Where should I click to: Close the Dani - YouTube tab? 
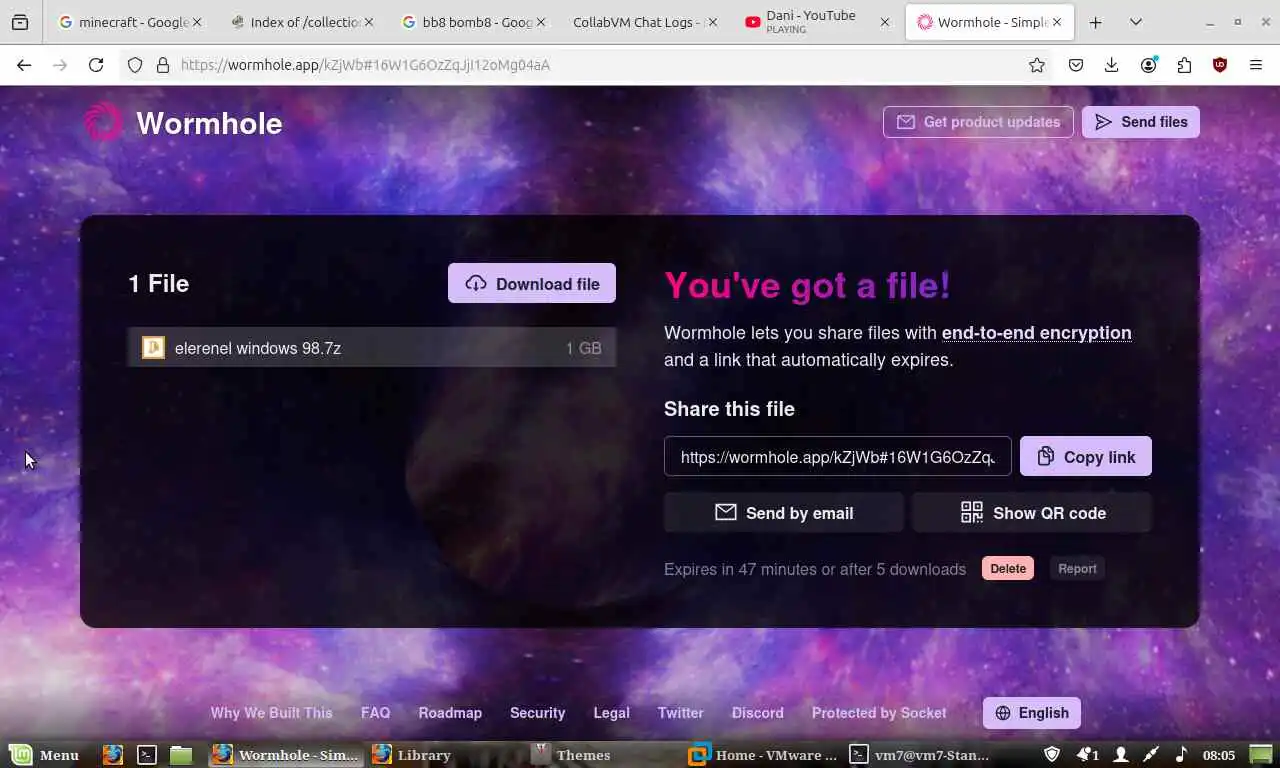point(885,22)
